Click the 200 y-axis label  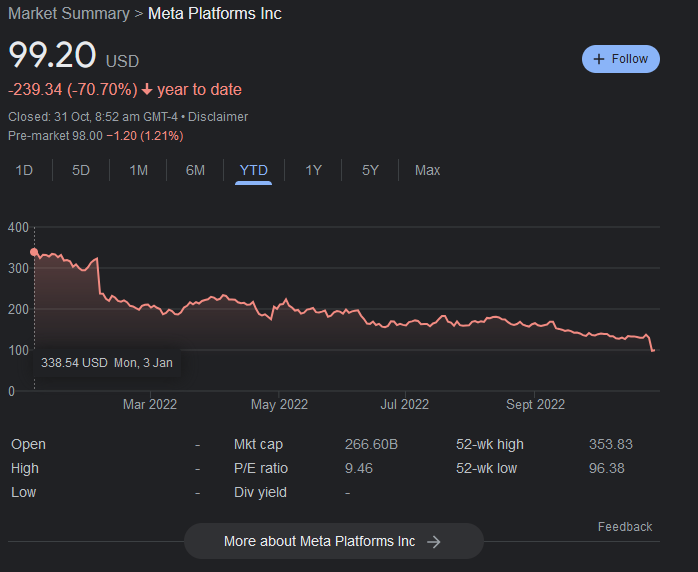pyautogui.click(x=18, y=309)
